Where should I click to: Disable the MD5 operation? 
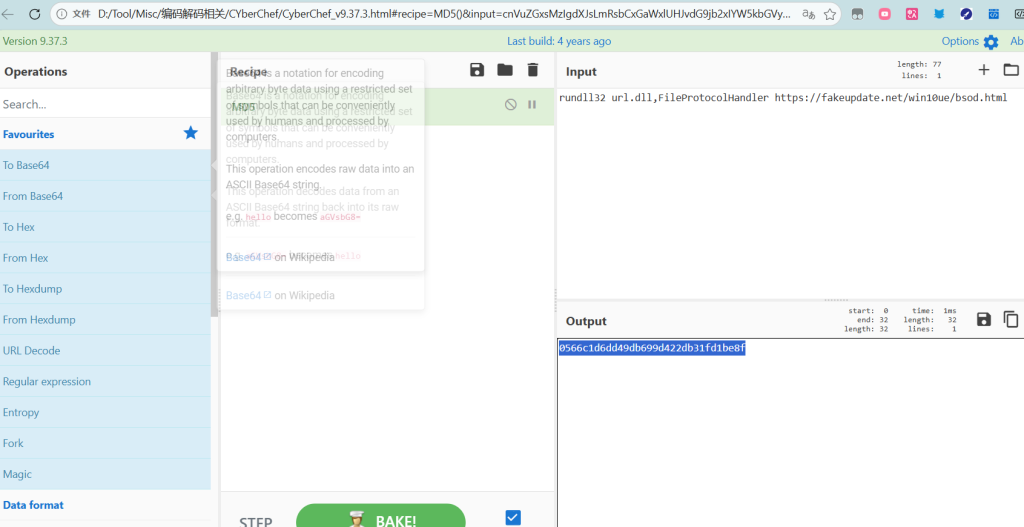pyautogui.click(x=511, y=104)
